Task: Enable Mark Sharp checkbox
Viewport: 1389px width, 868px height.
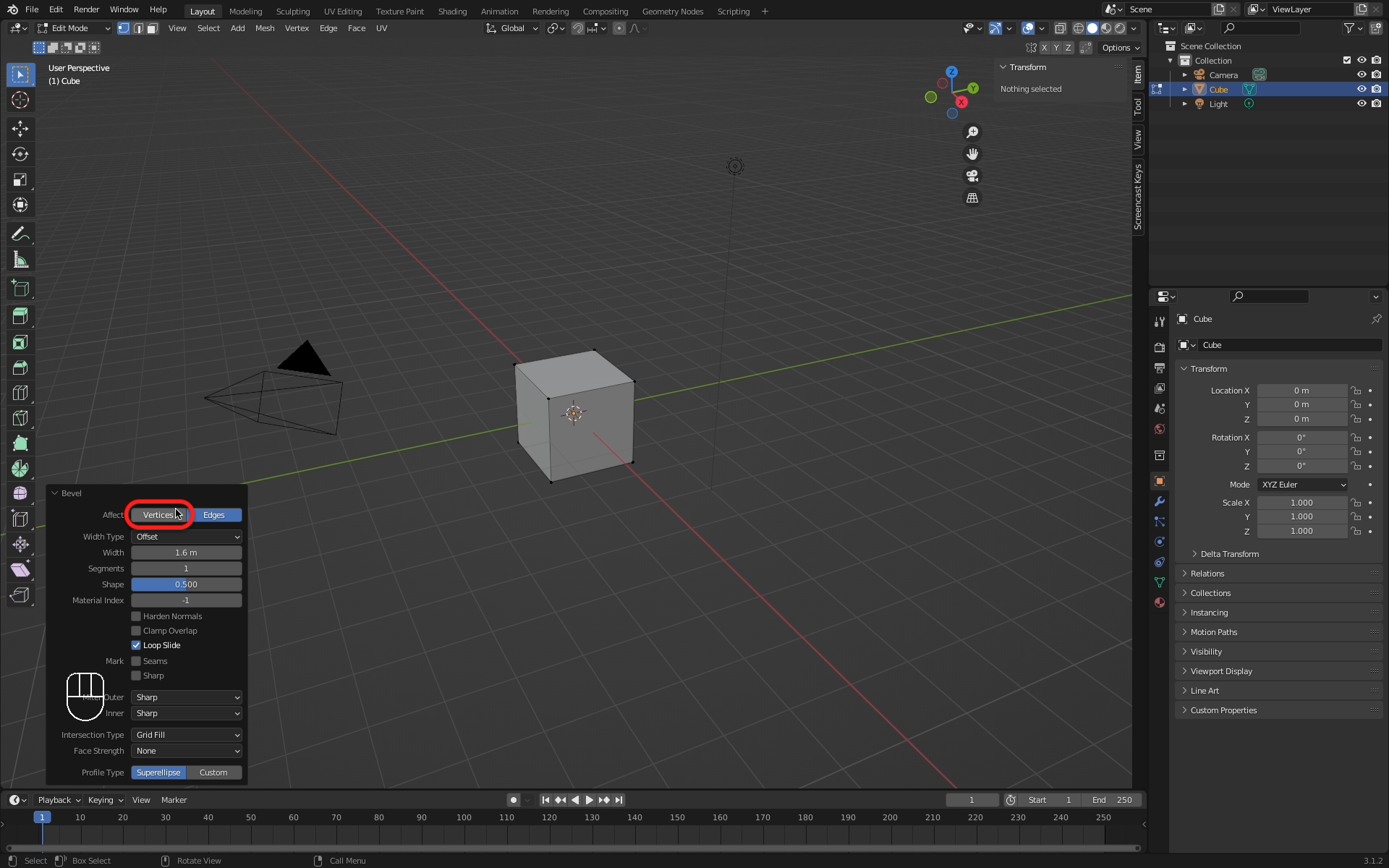Action: click(x=136, y=676)
